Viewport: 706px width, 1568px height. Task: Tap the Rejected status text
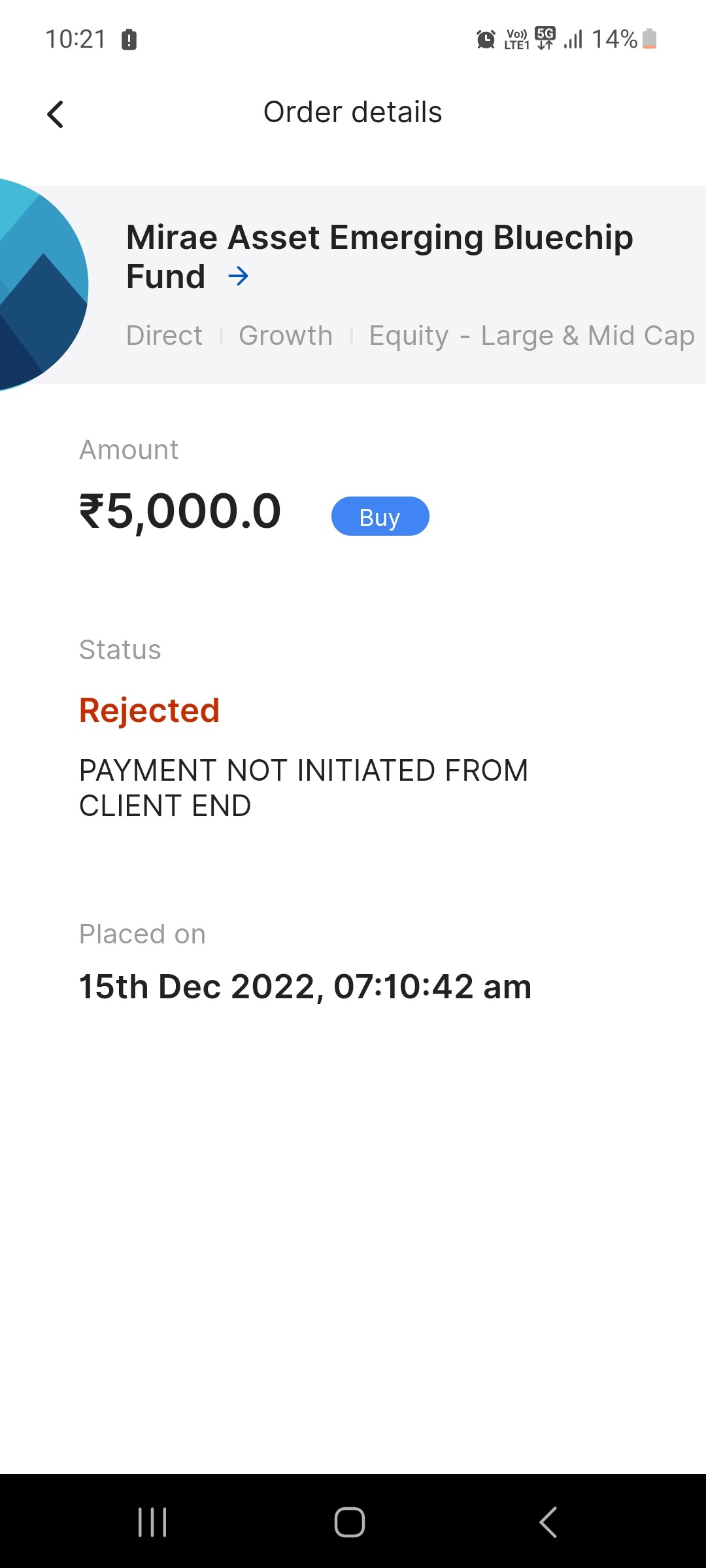(x=149, y=710)
